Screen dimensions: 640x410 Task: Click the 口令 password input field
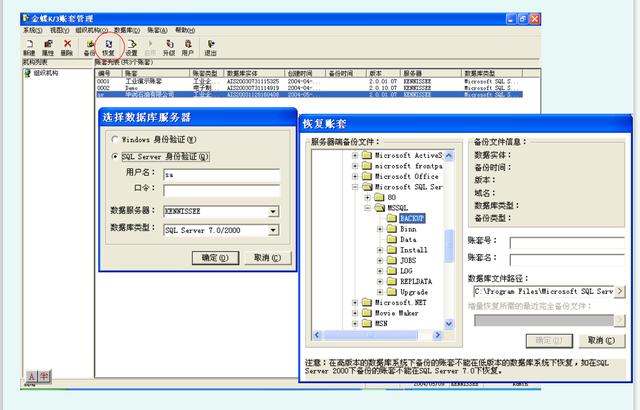pos(222,191)
